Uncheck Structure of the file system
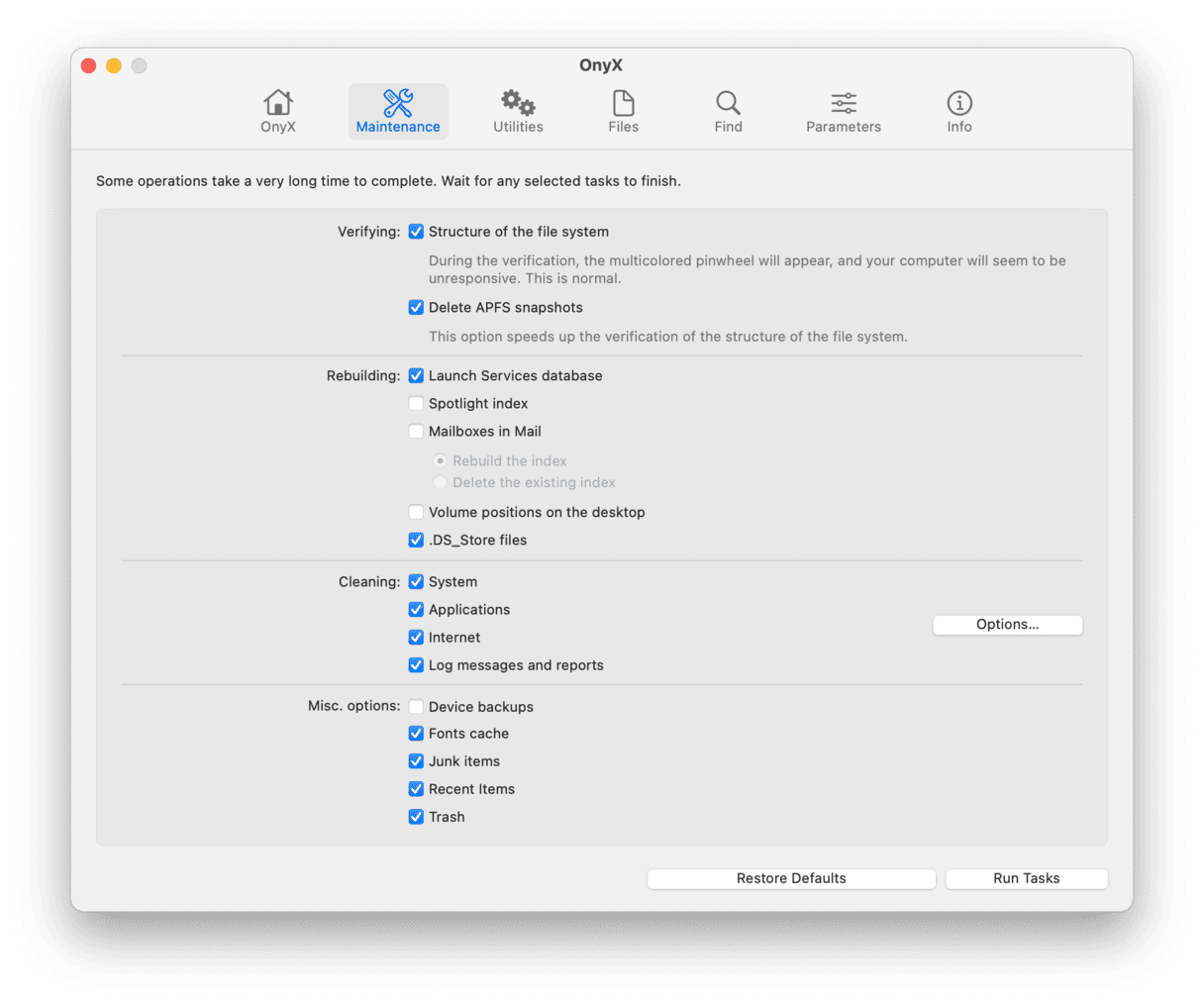The width and height of the screenshot is (1204, 1005). (x=416, y=232)
